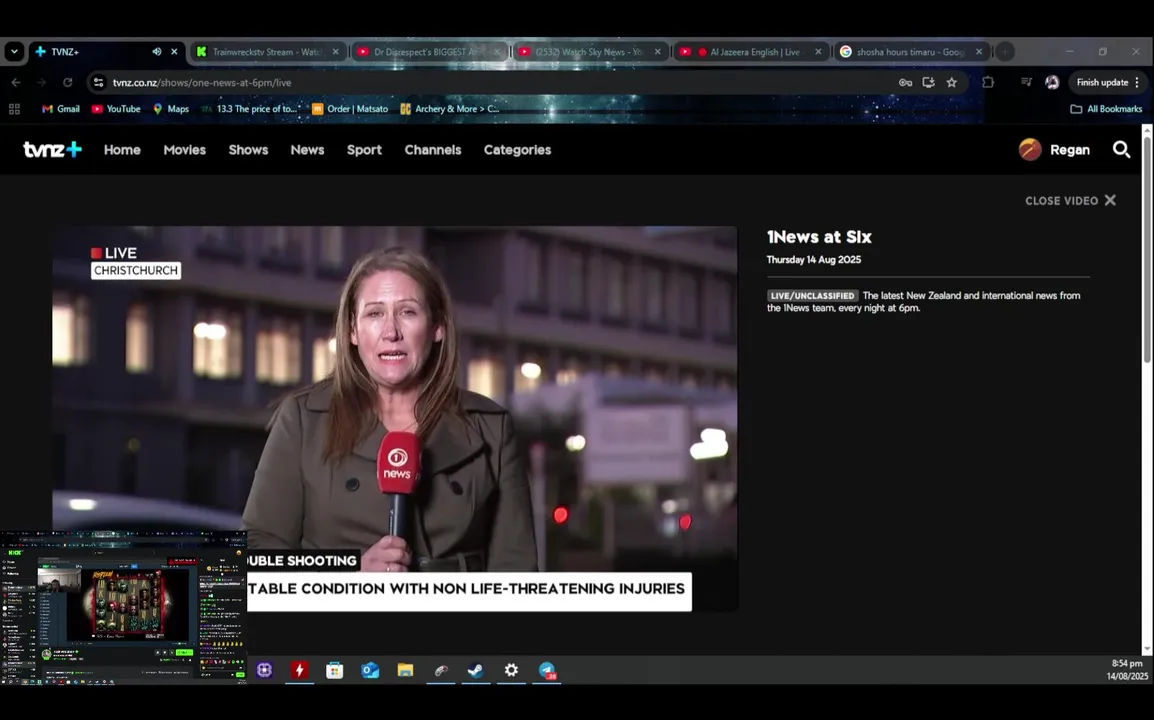Open the Channels menu item
Viewport: 1154px width, 720px height.
tap(433, 149)
